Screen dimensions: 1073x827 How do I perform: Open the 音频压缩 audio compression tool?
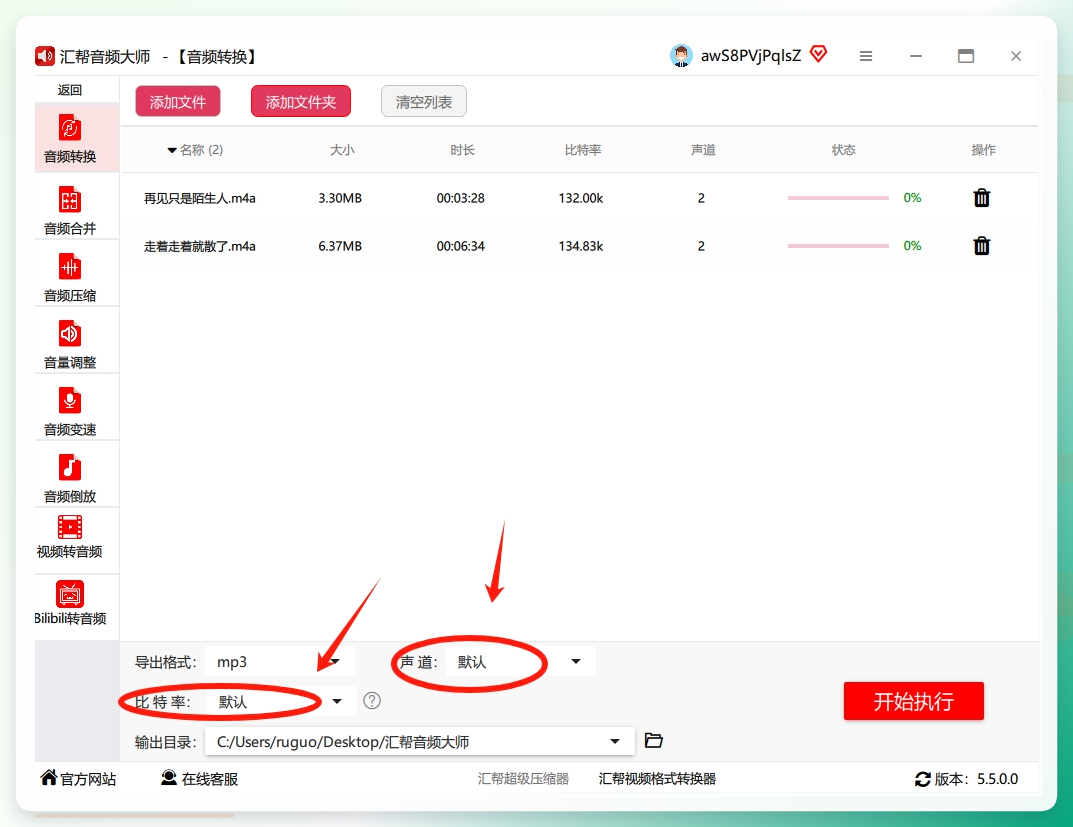coord(70,277)
